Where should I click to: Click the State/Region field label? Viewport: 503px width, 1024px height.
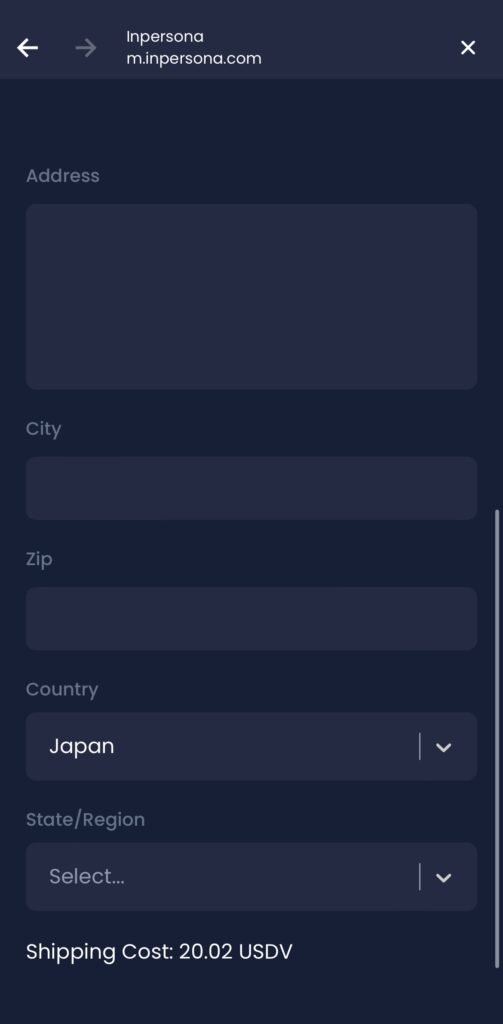pos(86,820)
